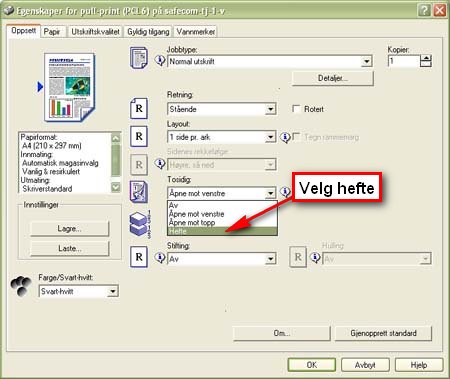Collapse the Tosidig dropdown arrow
Viewport: 450px width, 379px height.
(270, 193)
